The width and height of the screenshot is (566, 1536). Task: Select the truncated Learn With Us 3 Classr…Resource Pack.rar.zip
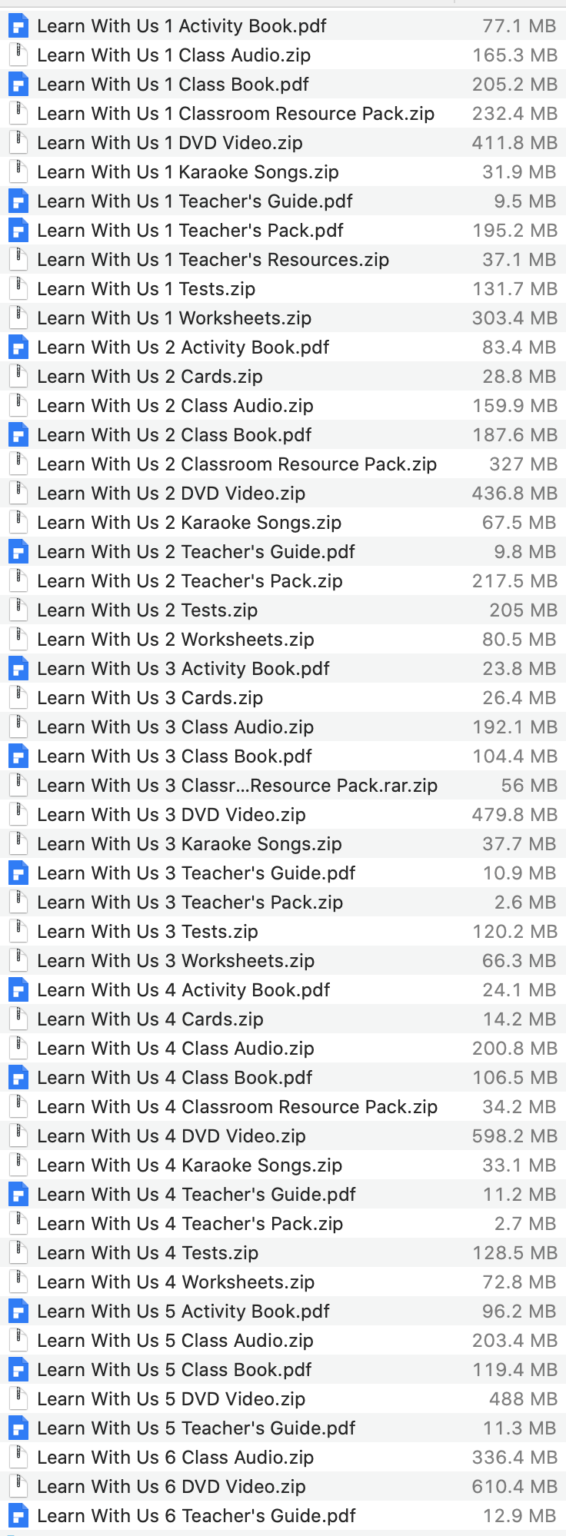point(283,786)
